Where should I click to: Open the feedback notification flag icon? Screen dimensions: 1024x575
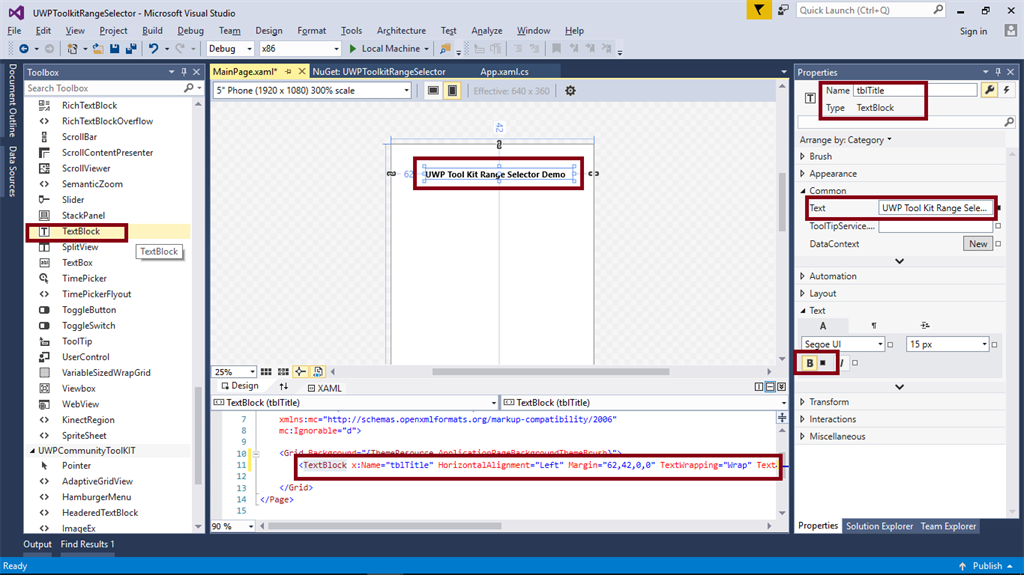point(758,10)
